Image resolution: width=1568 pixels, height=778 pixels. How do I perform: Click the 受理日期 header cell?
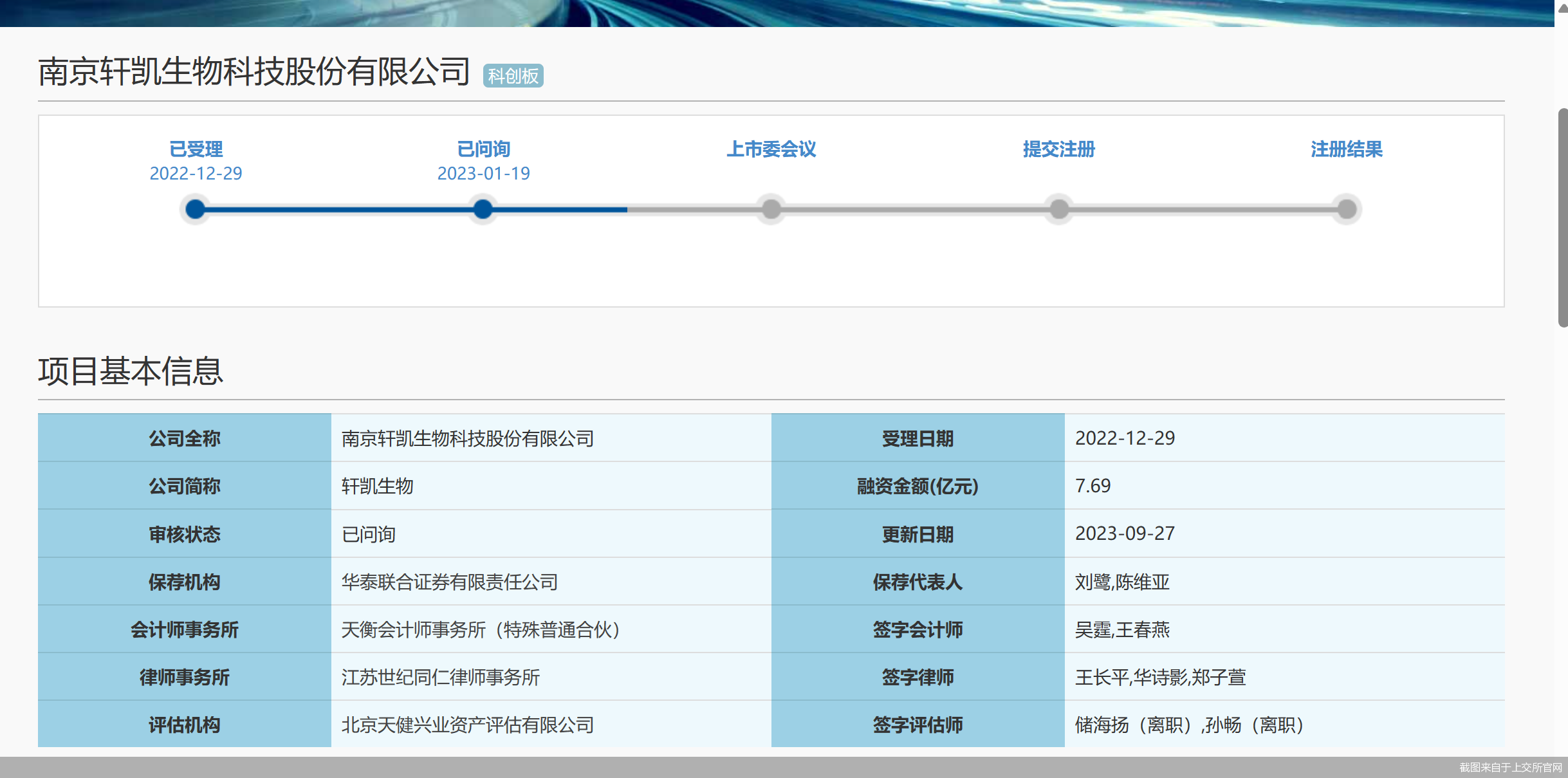(x=918, y=438)
